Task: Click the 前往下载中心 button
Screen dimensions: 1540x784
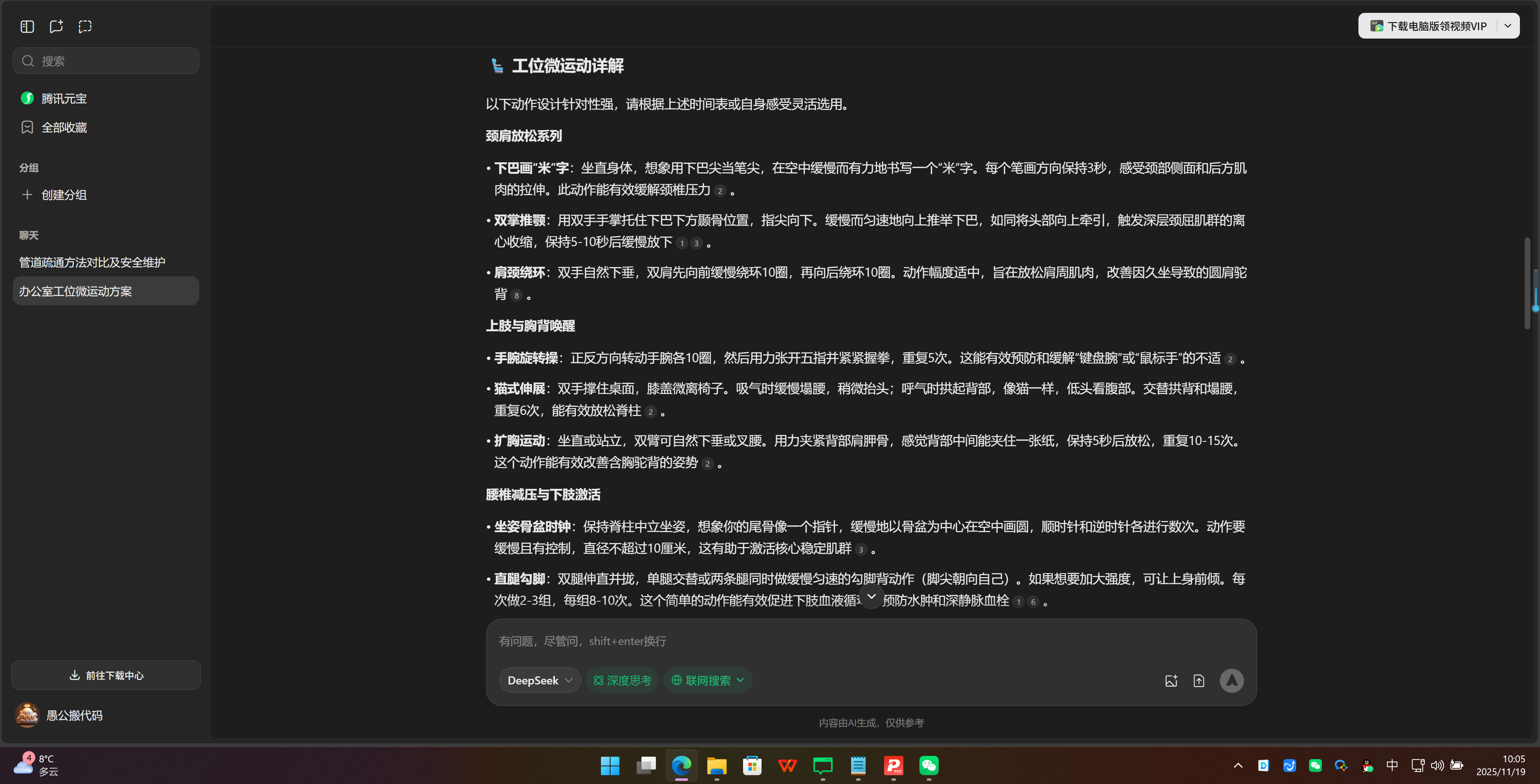Action: click(106, 675)
